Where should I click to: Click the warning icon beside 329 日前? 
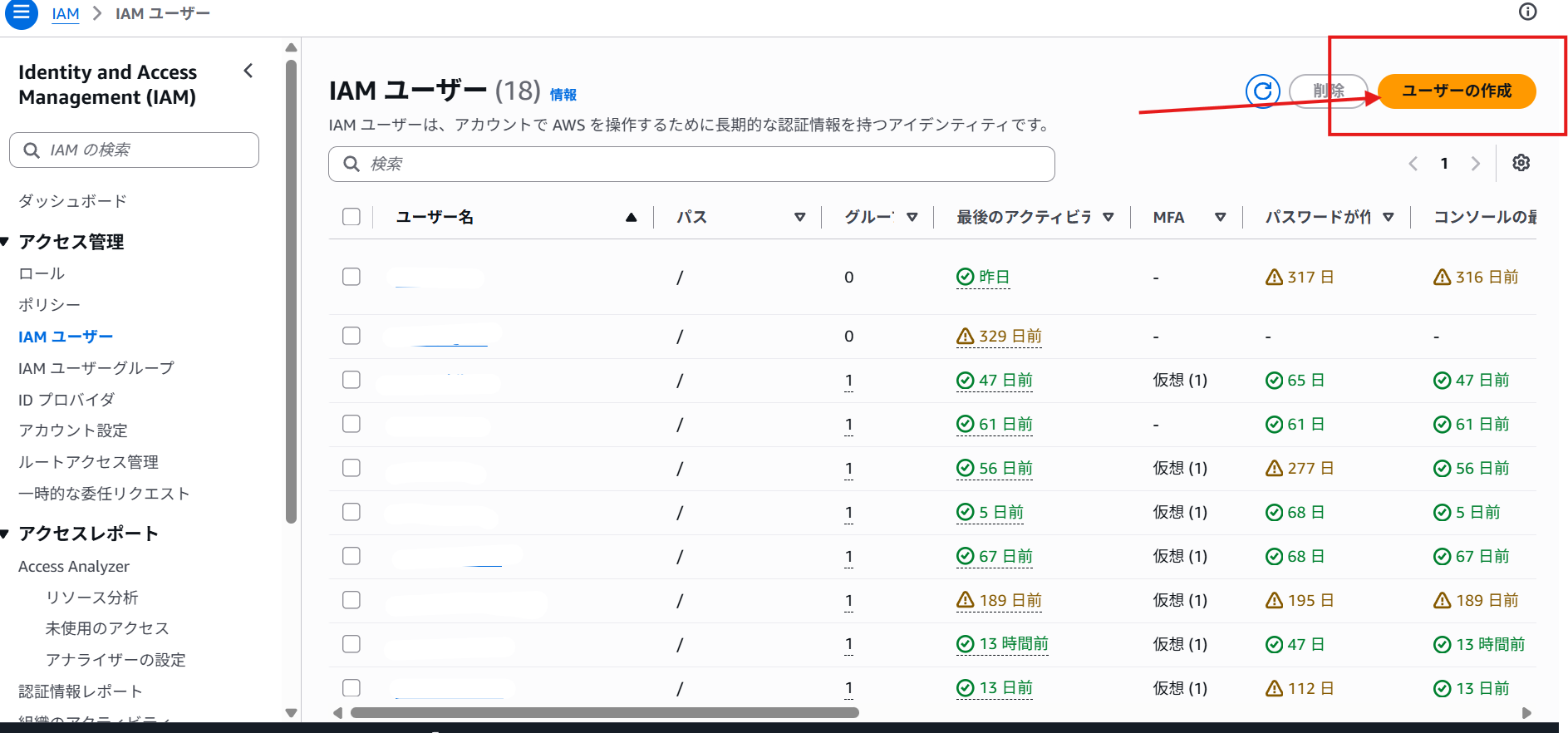[965, 336]
